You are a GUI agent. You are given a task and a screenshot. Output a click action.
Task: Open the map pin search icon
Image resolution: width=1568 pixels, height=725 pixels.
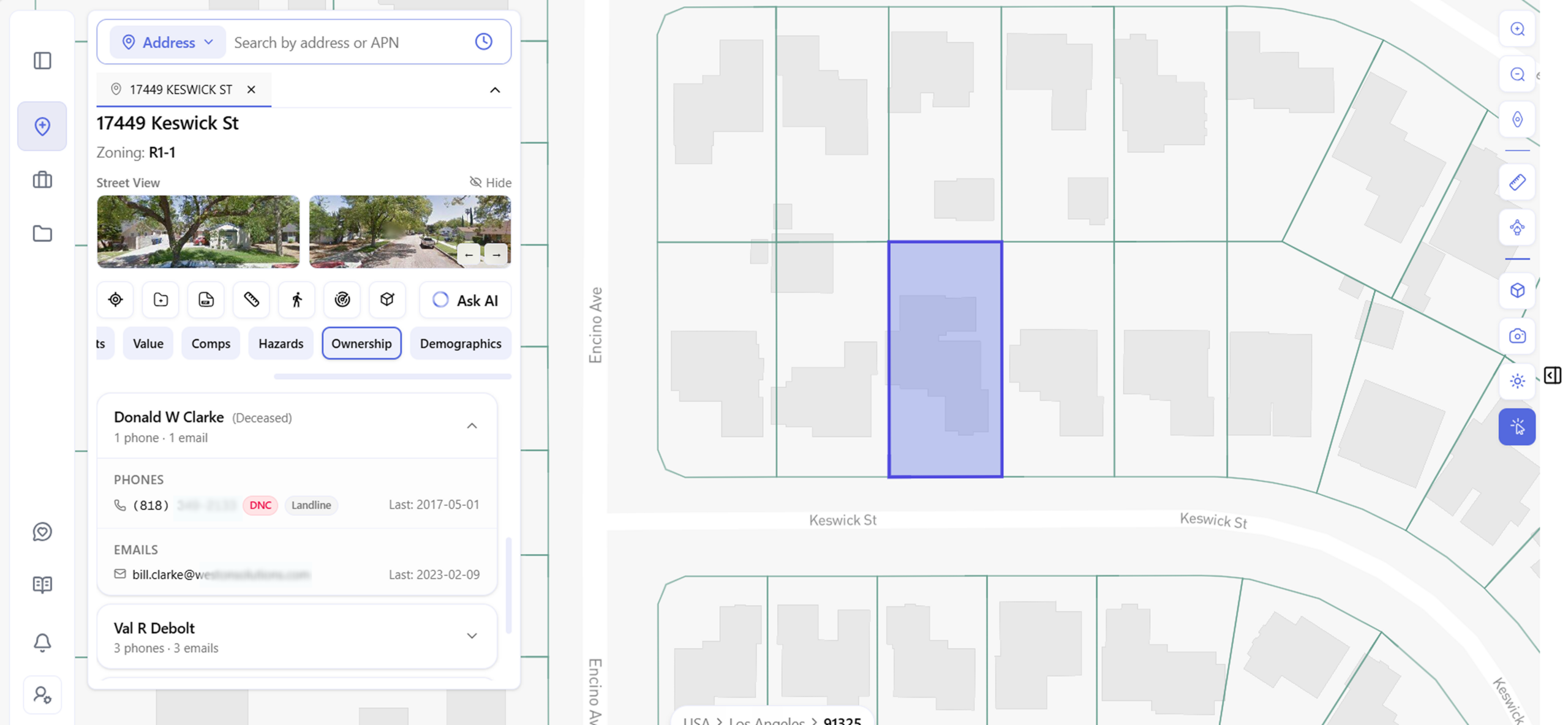(42, 126)
